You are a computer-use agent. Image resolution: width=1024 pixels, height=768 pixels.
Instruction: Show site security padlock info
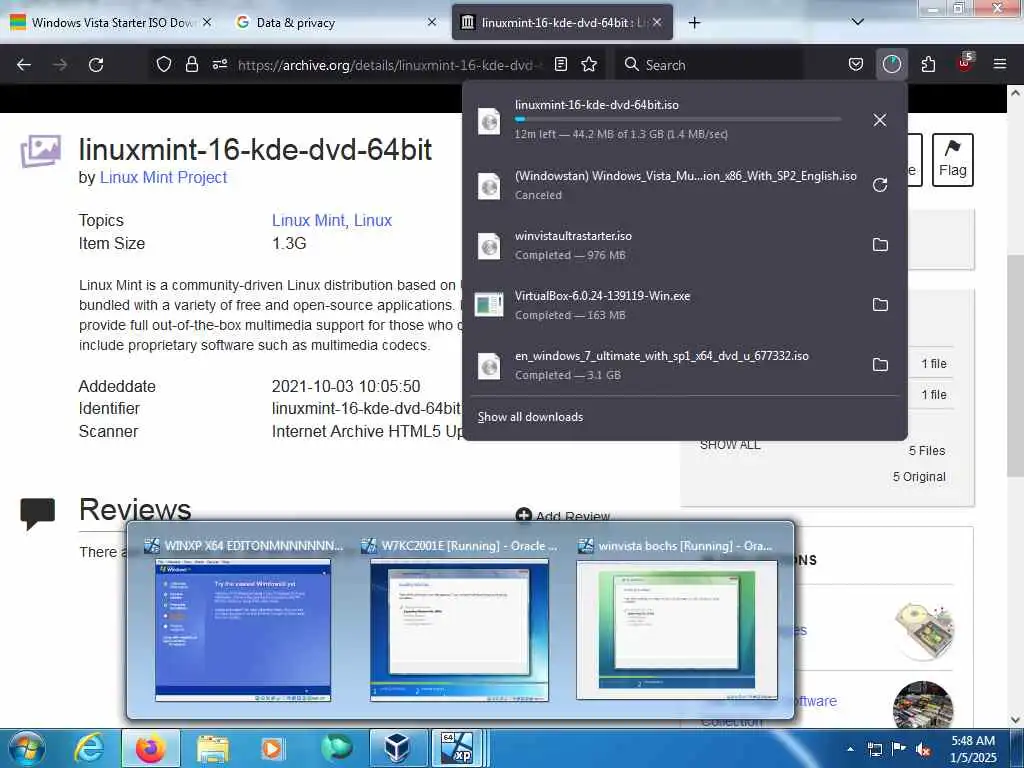[191, 65]
